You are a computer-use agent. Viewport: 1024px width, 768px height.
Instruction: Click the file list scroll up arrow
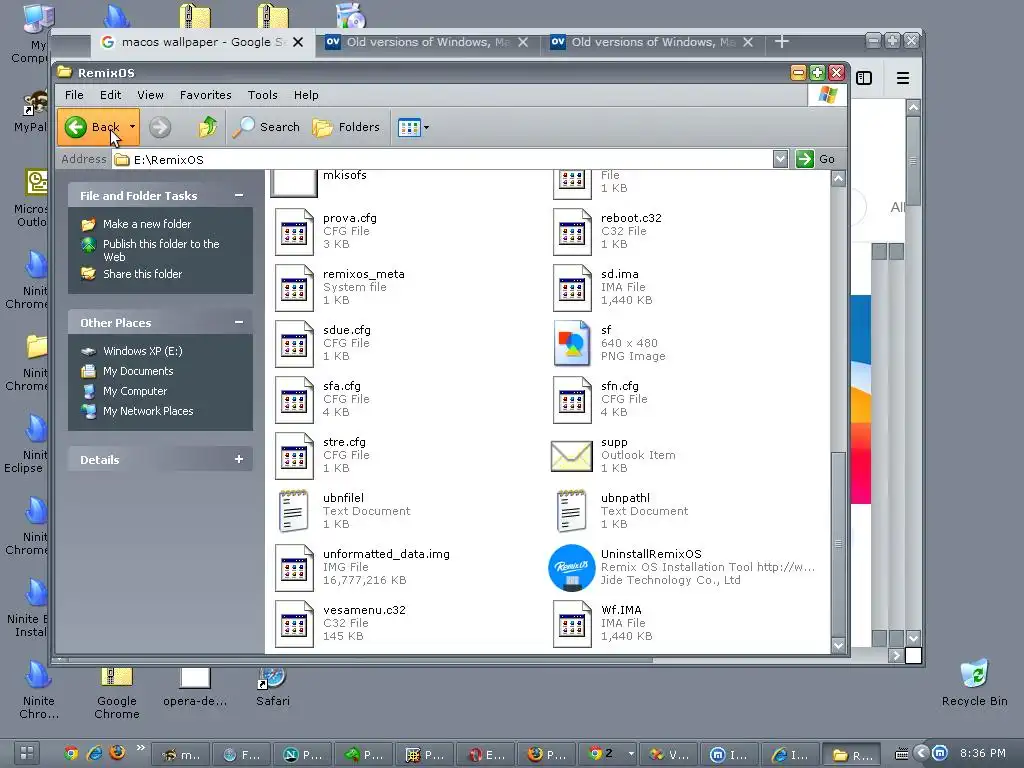click(839, 178)
